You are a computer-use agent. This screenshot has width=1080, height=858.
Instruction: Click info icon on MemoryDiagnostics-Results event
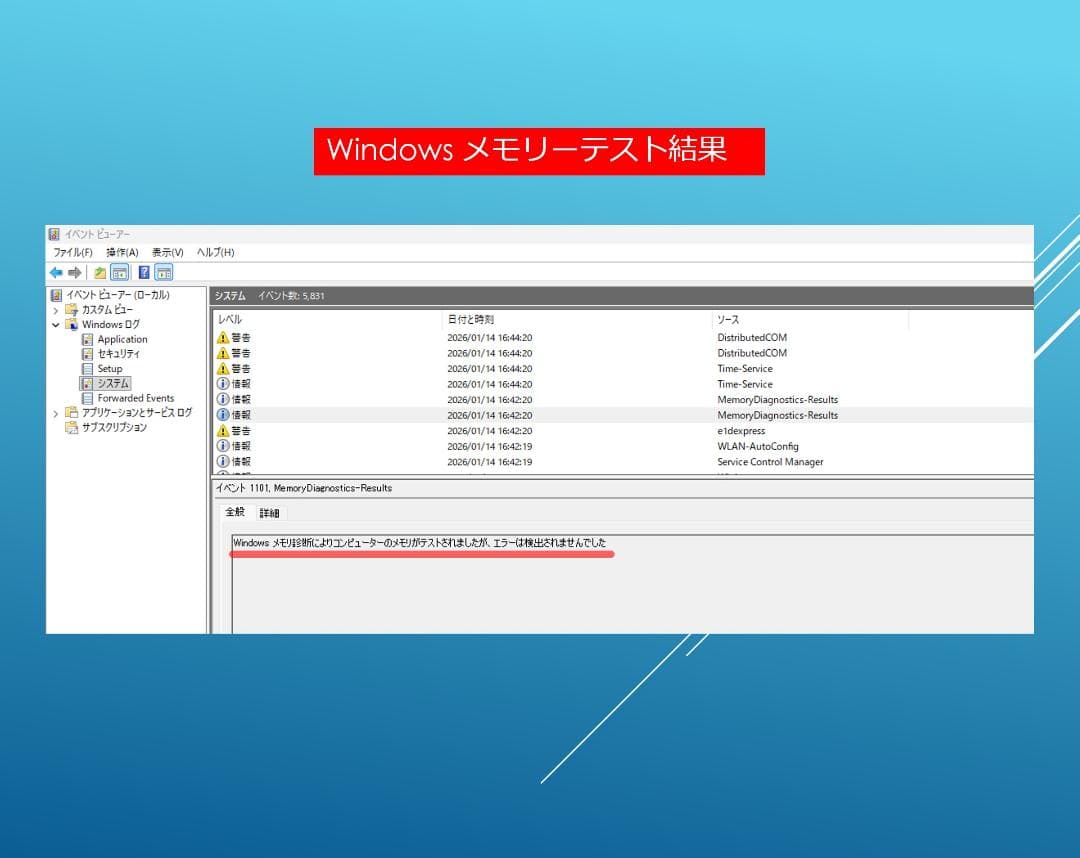click(x=223, y=399)
